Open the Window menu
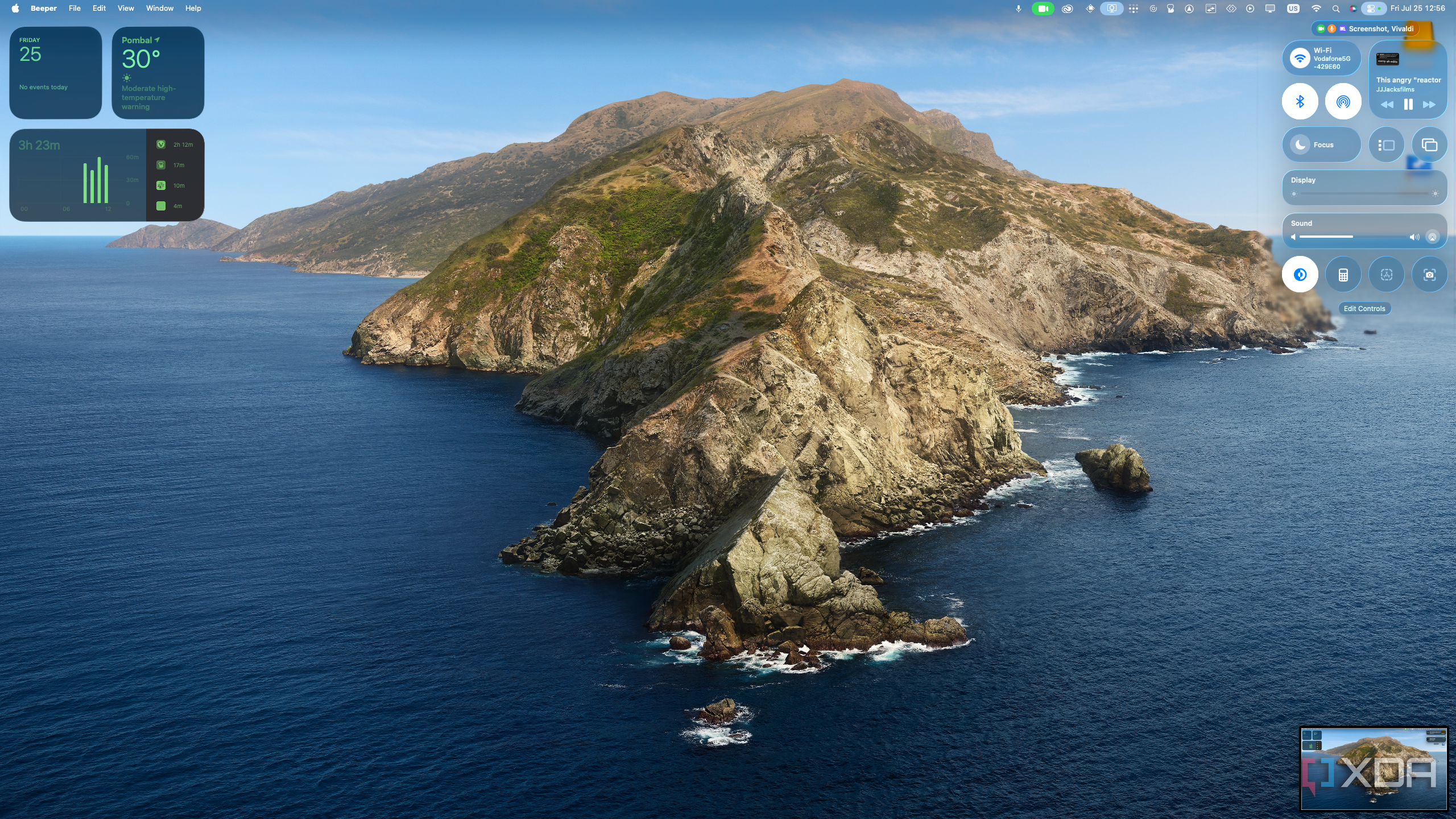This screenshot has height=819, width=1456. [x=160, y=9]
